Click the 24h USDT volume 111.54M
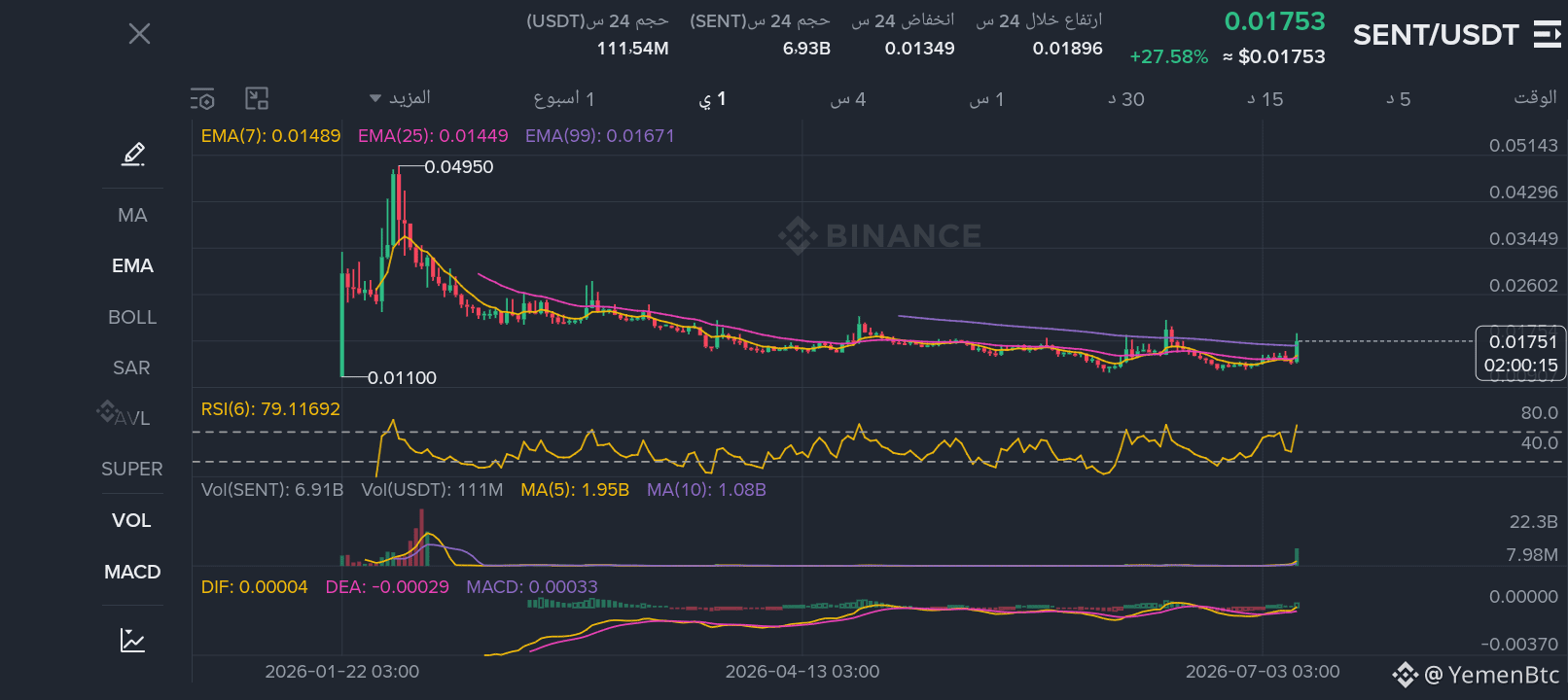 pos(632,49)
